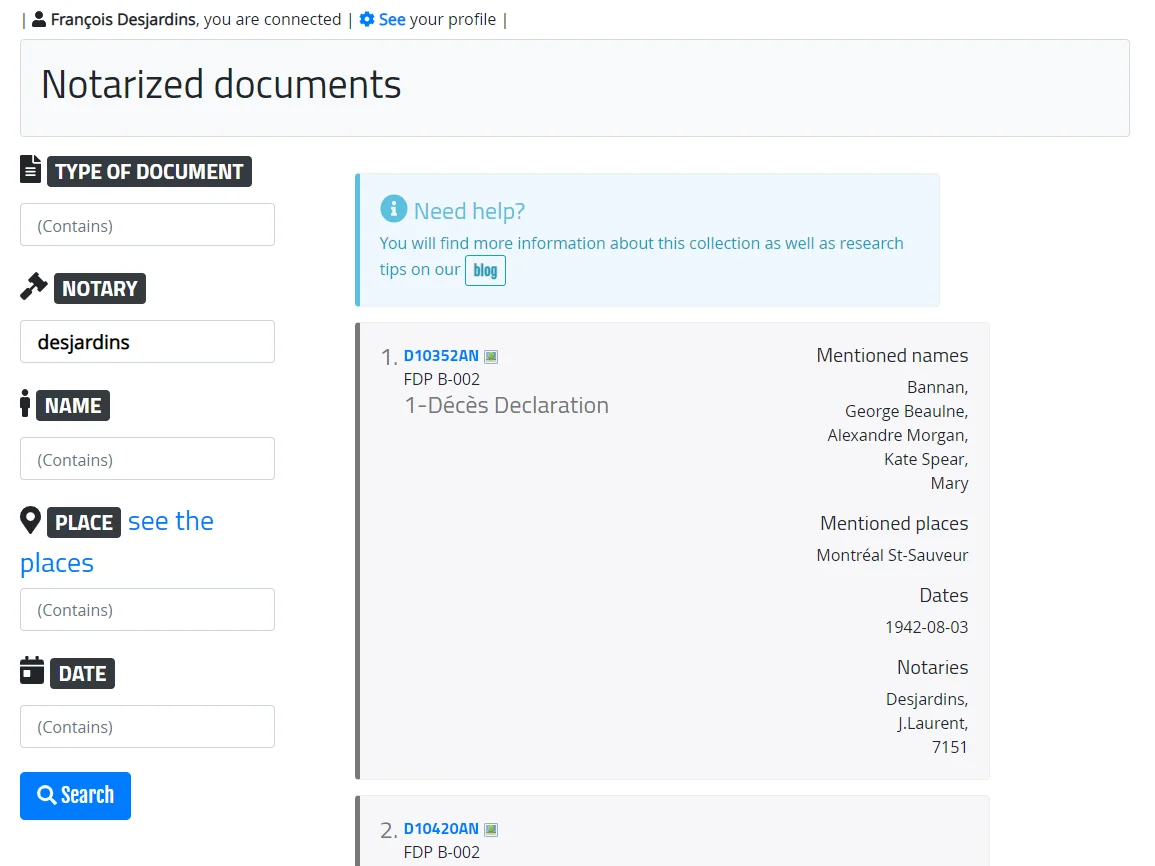Click the document icon beside Type of Document

[30, 169]
